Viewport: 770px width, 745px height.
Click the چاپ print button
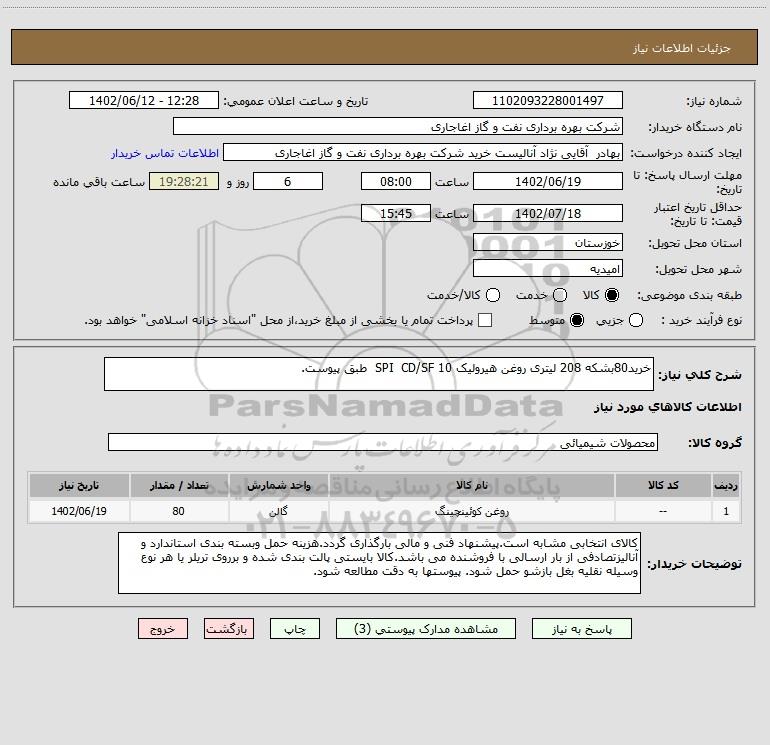click(295, 629)
